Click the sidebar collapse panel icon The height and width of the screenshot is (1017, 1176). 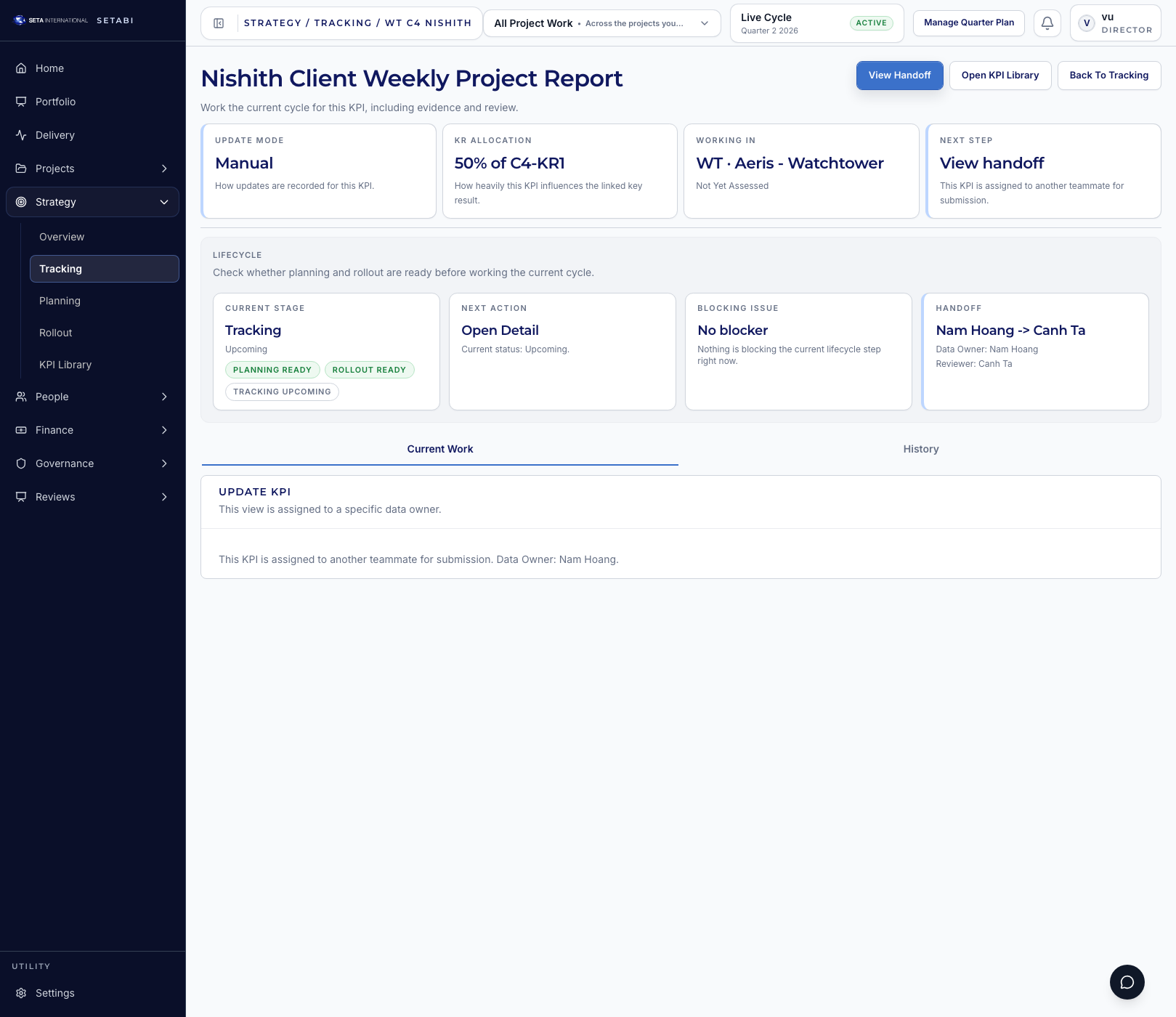[219, 23]
